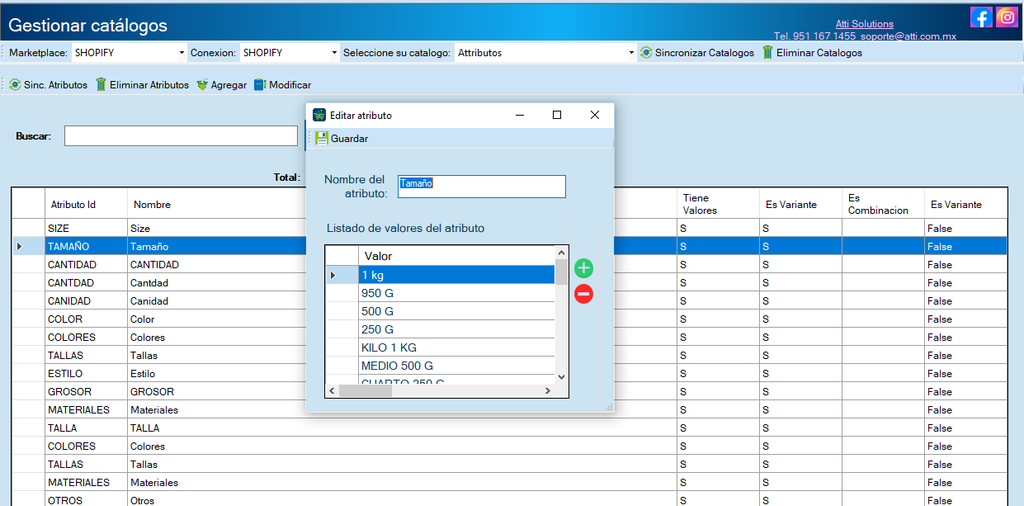This screenshot has width=1024, height=506.
Task: Click the Sinc. Atributos sync icon
Action: click(x=15, y=85)
